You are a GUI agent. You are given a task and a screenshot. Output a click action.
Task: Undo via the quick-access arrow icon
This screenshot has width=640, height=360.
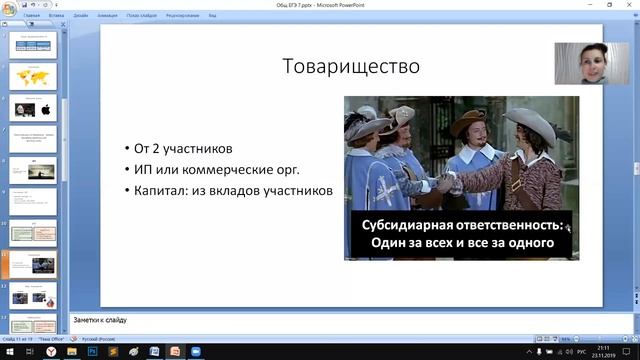[33, 5]
